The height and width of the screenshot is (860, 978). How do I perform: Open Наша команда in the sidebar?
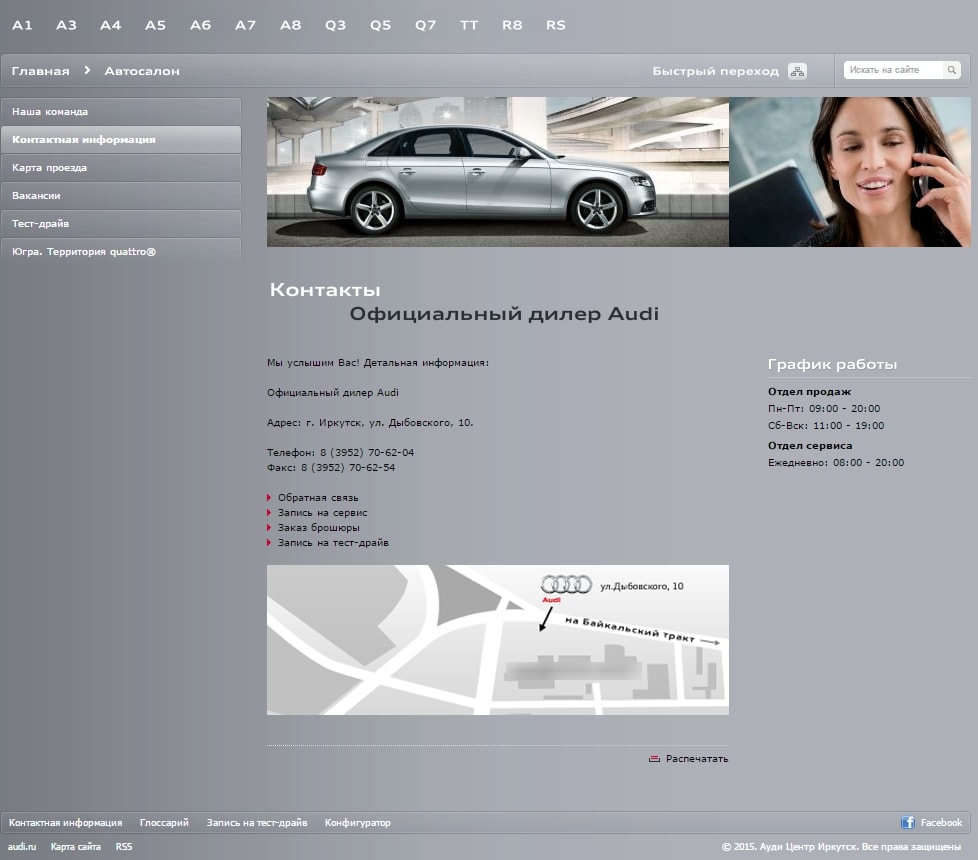[x=121, y=112]
